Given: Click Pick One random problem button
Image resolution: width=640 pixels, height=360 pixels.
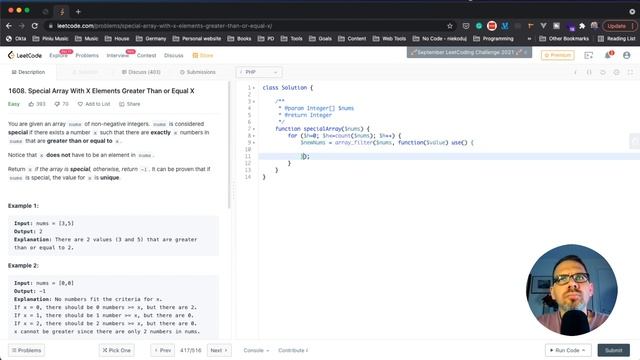Looking at the screenshot, I should click(x=117, y=350).
